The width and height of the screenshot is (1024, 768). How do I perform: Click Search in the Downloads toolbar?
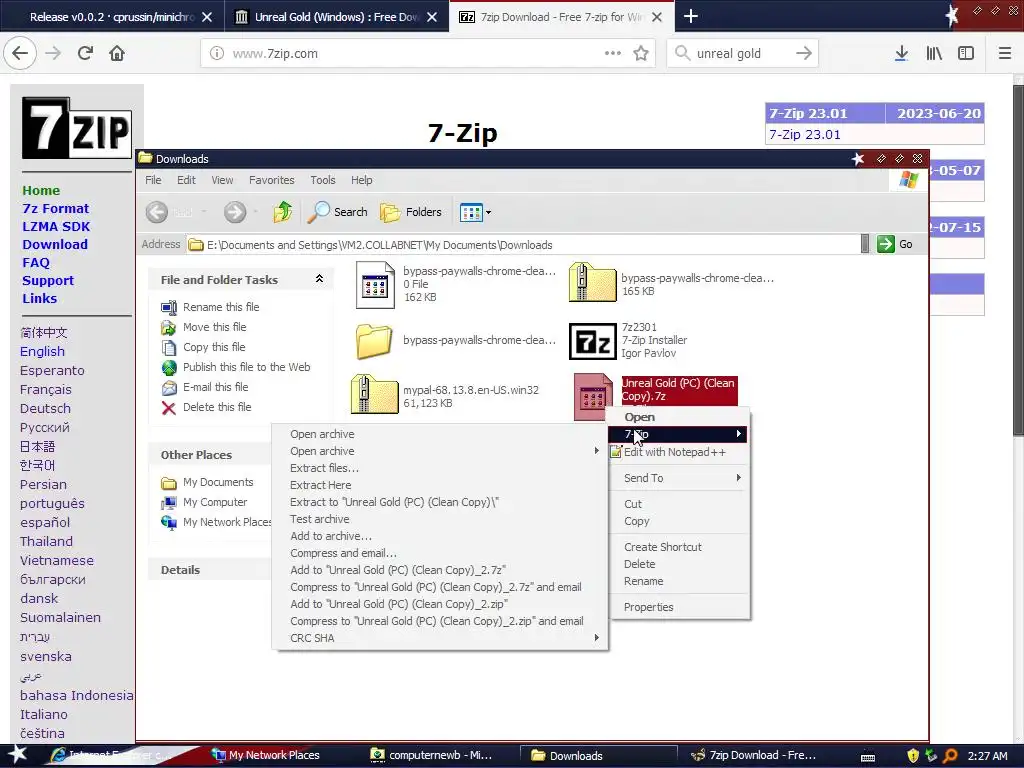click(x=337, y=212)
